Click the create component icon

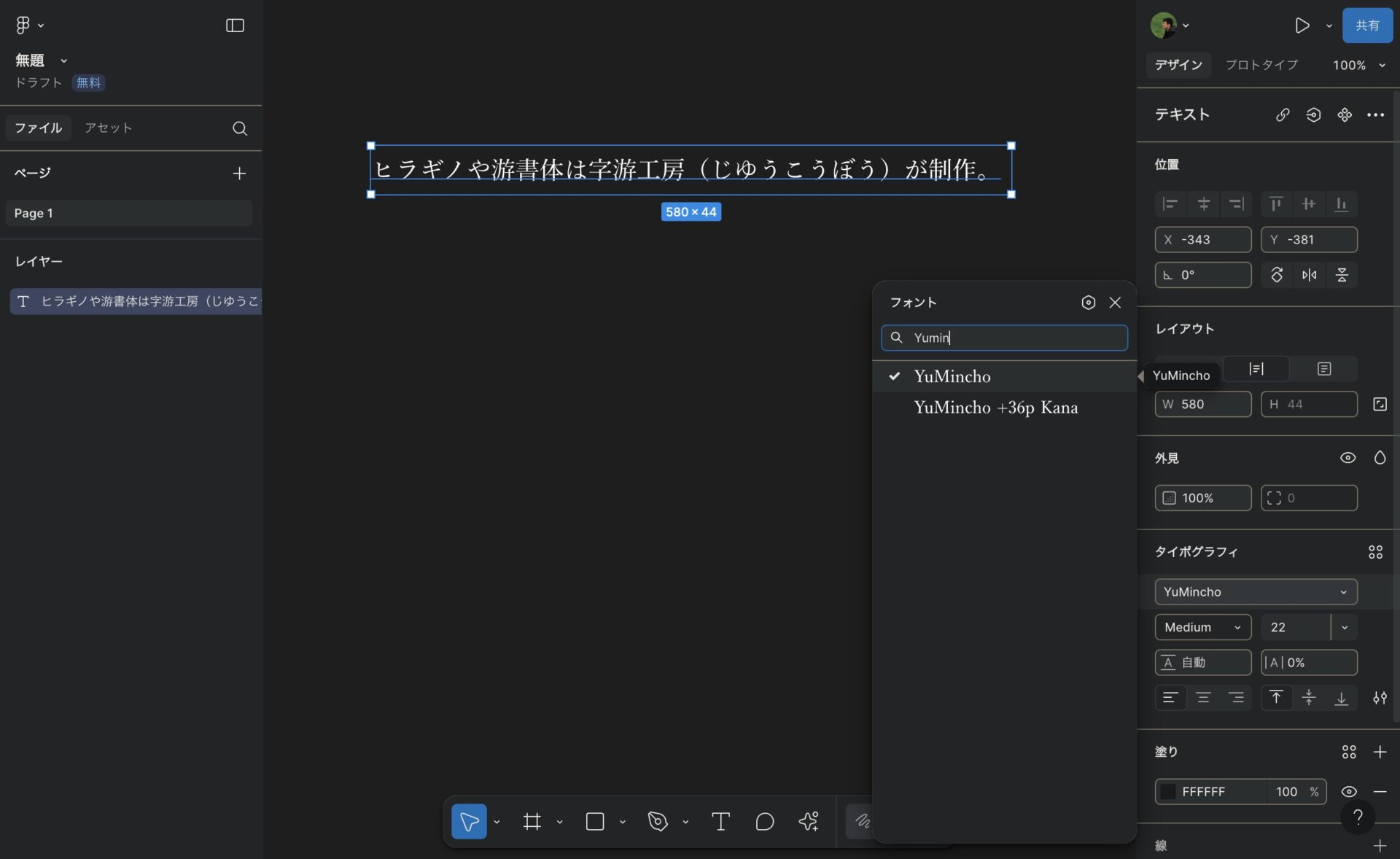point(1345,114)
